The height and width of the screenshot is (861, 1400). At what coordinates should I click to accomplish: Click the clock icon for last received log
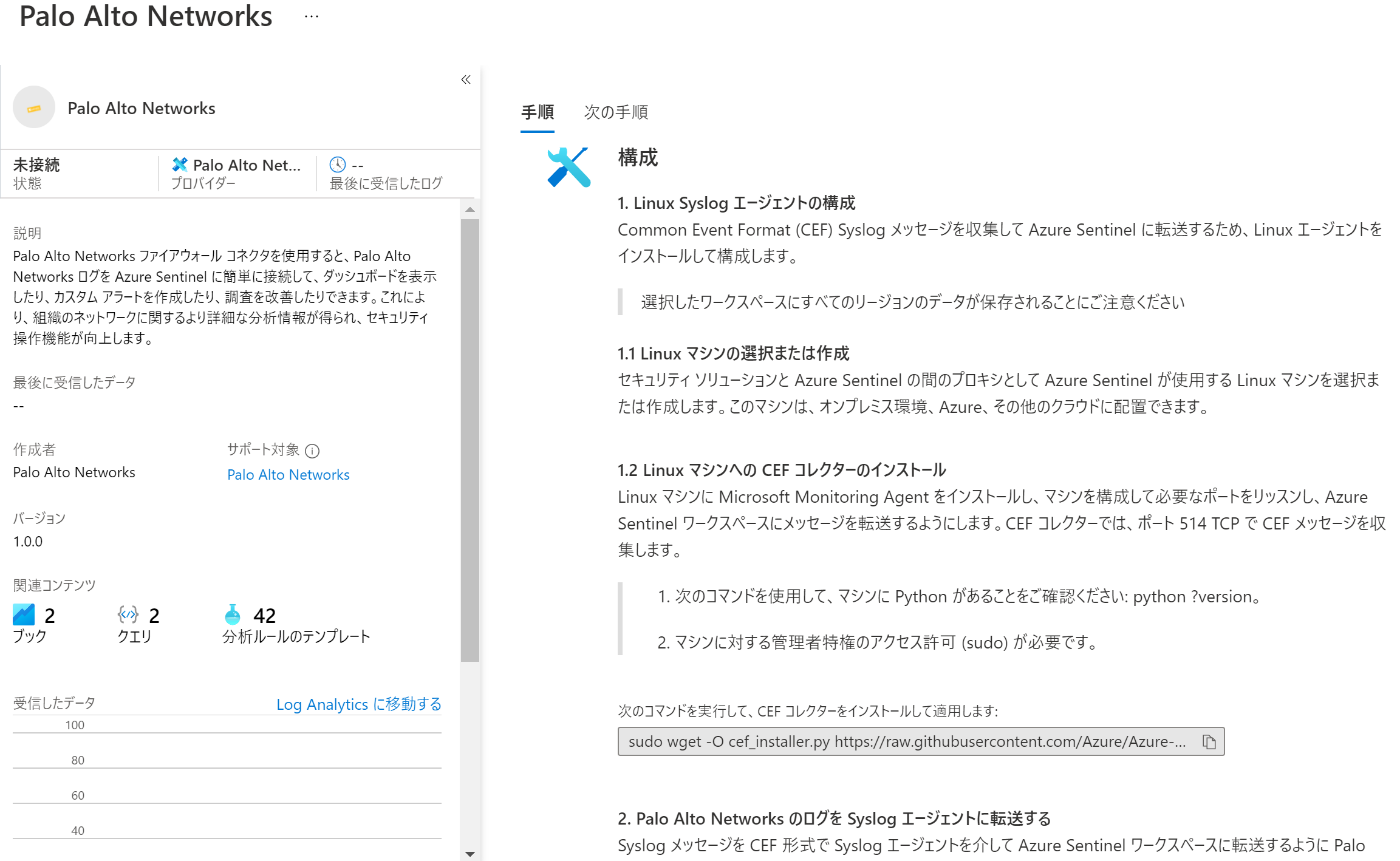click(x=338, y=164)
